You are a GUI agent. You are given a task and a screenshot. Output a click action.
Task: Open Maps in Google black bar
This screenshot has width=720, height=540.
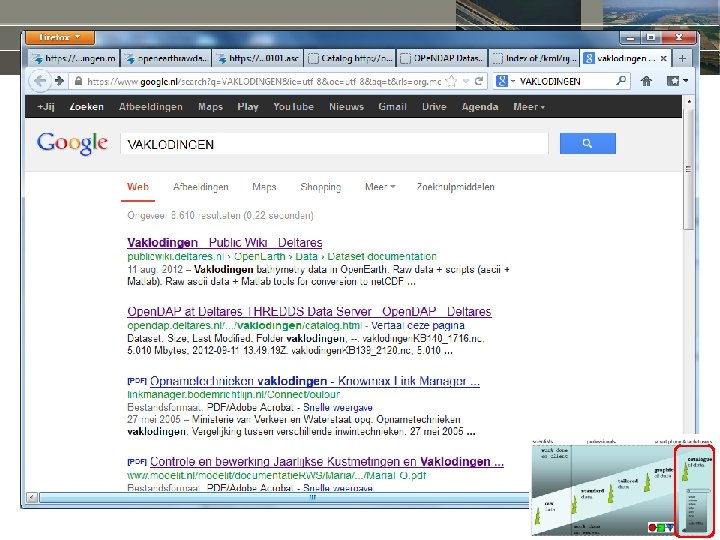[210, 107]
